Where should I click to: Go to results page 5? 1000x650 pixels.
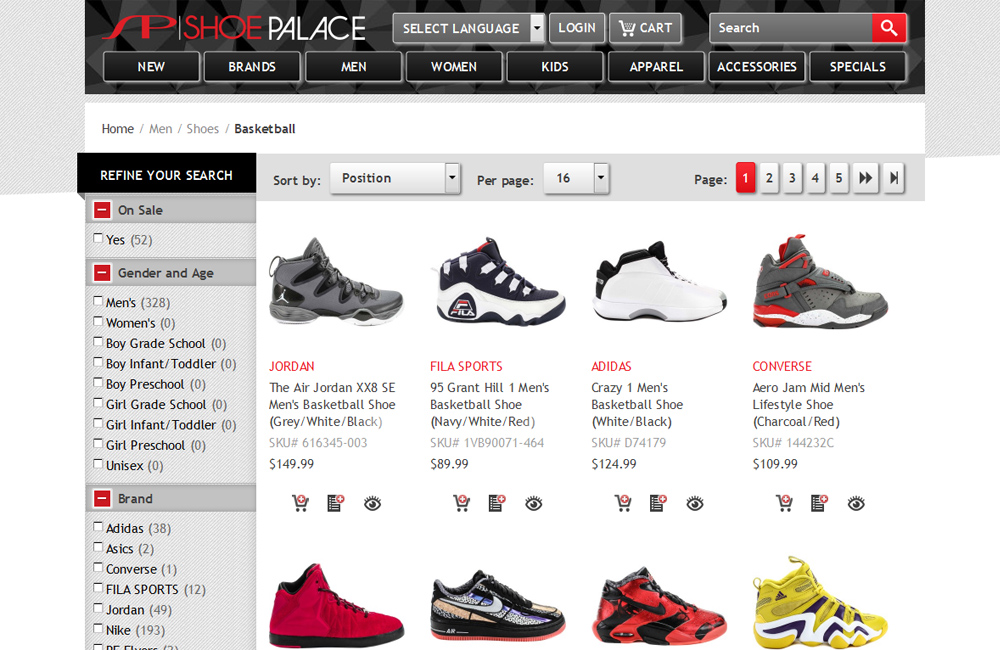[x=839, y=178]
